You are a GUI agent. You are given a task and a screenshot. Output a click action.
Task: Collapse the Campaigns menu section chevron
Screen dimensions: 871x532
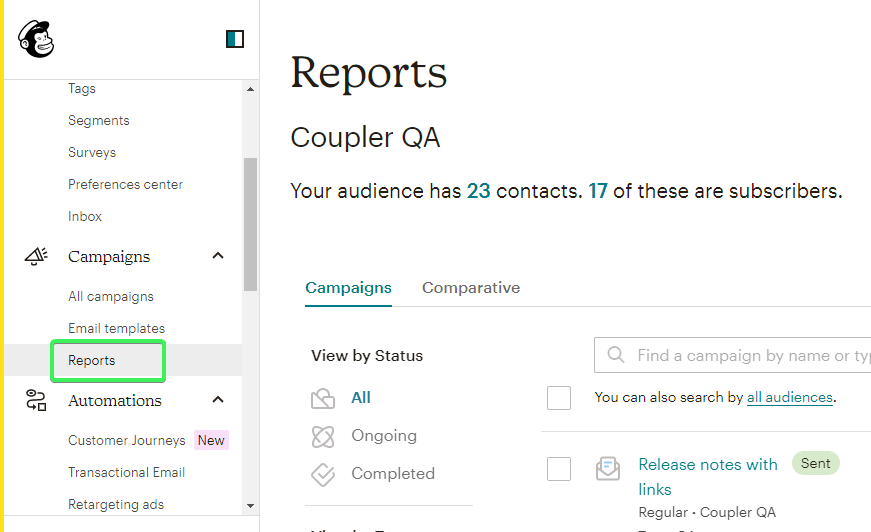point(218,255)
